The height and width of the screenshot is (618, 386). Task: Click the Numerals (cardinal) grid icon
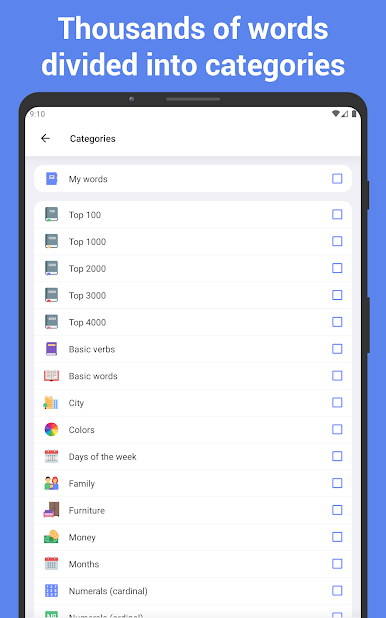point(51,590)
